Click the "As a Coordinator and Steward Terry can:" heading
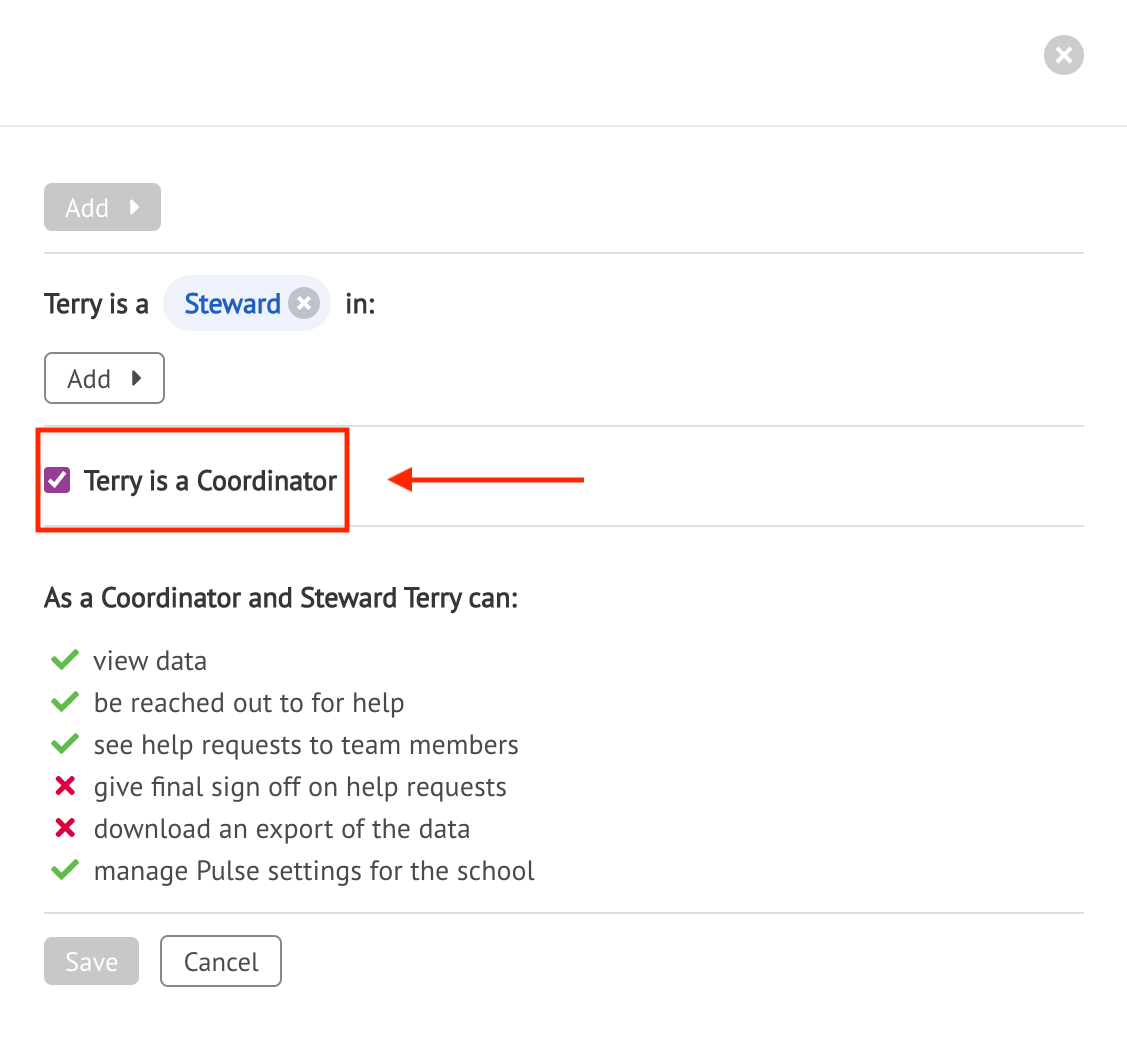The image size is (1127, 1049). (x=281, y=597)
